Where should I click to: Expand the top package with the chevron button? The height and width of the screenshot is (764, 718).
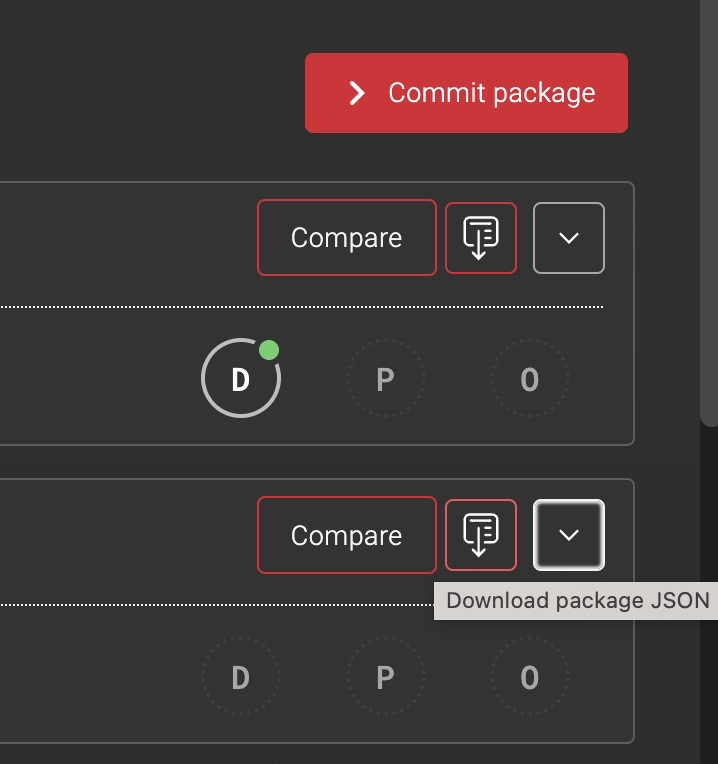click(569, 238)
